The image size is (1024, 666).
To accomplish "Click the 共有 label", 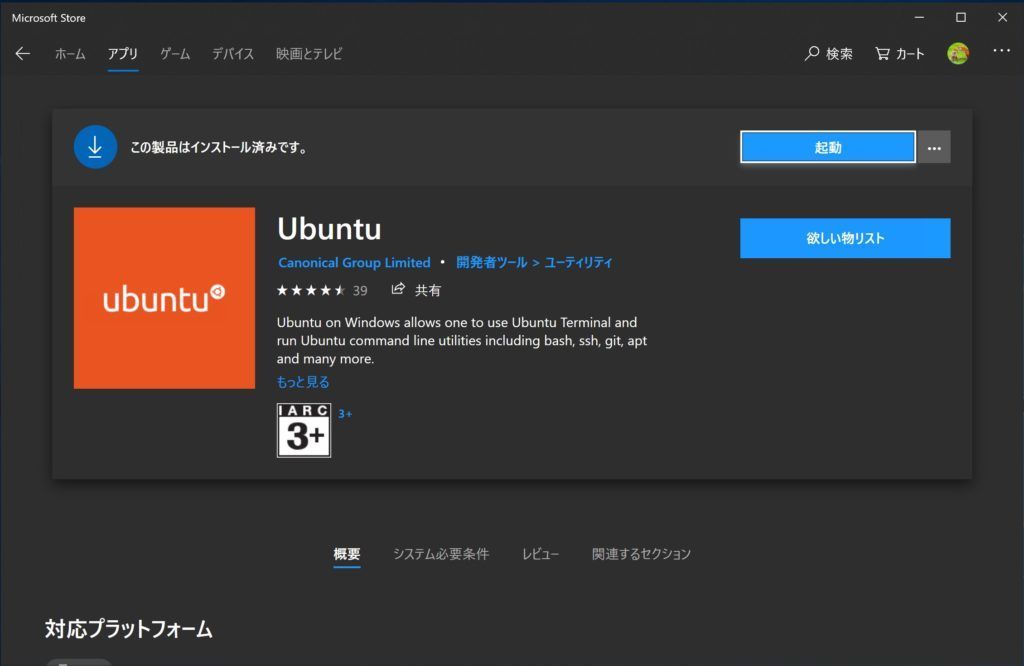I will point(428,291).
